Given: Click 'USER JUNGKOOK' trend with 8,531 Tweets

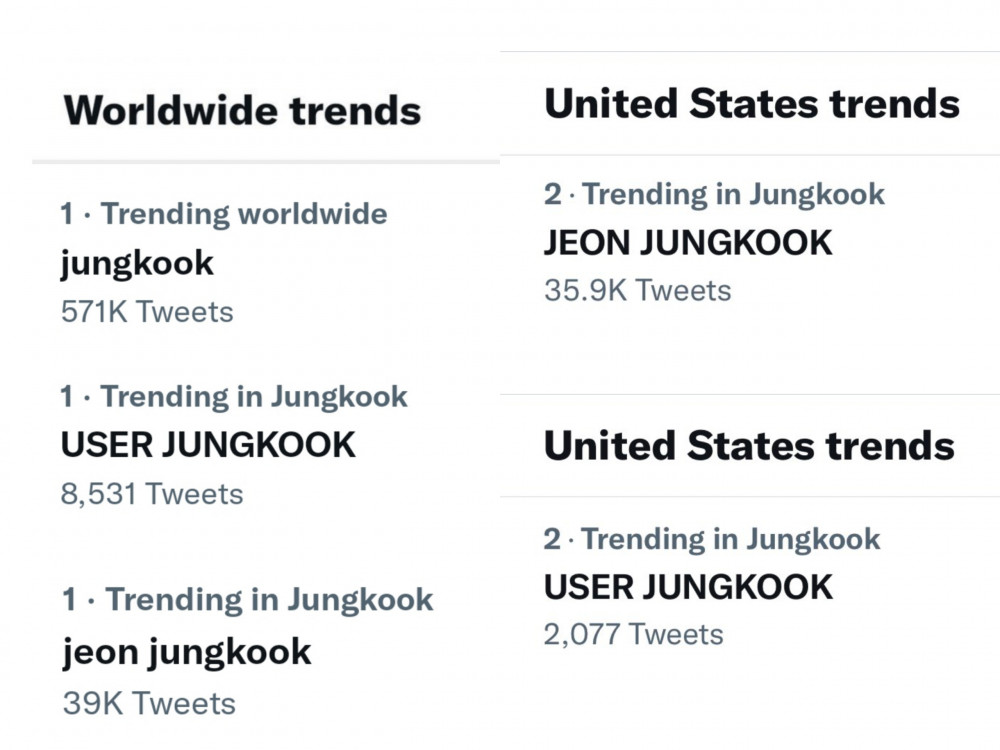Looking at the screenshot, I should click(x=208, y=445).
